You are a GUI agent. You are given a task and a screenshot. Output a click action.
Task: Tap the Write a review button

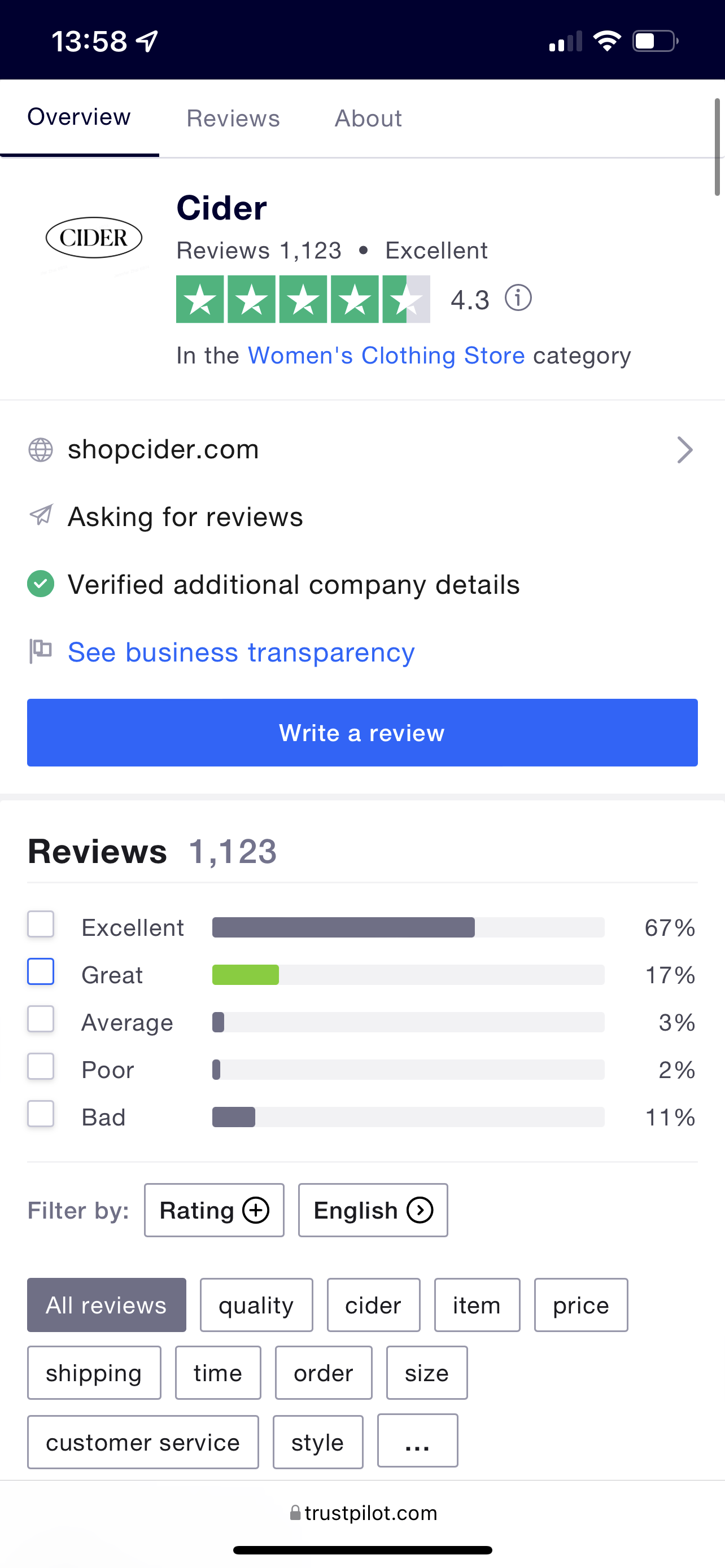(x=362, y=732)
